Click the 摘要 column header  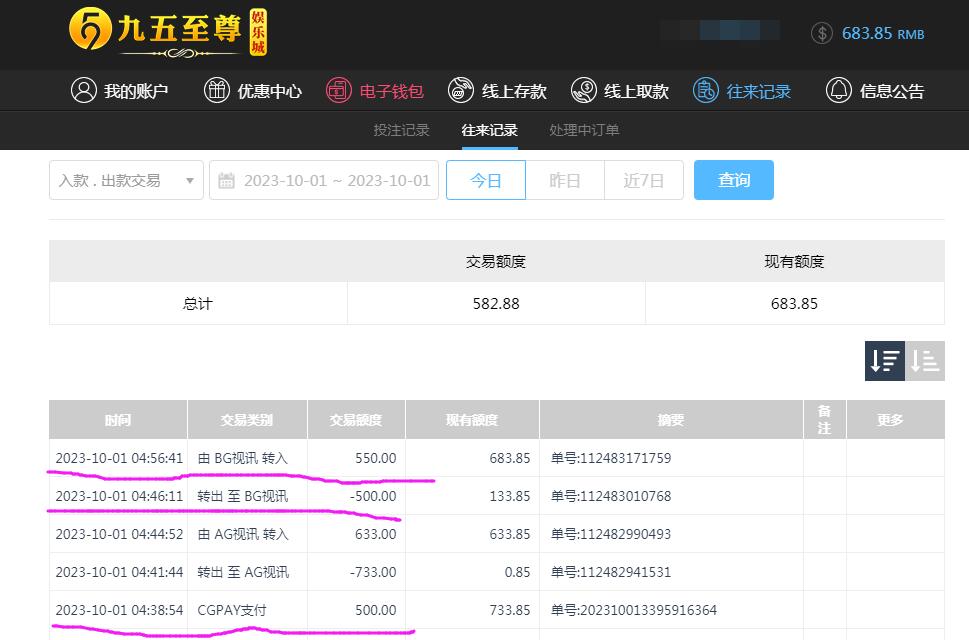pos(671,419)
